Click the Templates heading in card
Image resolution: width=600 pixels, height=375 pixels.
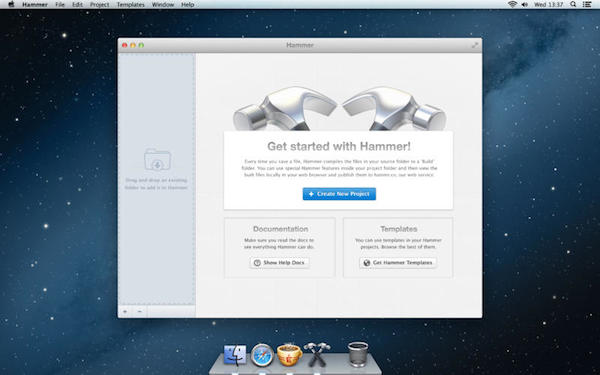click(398, 229)
